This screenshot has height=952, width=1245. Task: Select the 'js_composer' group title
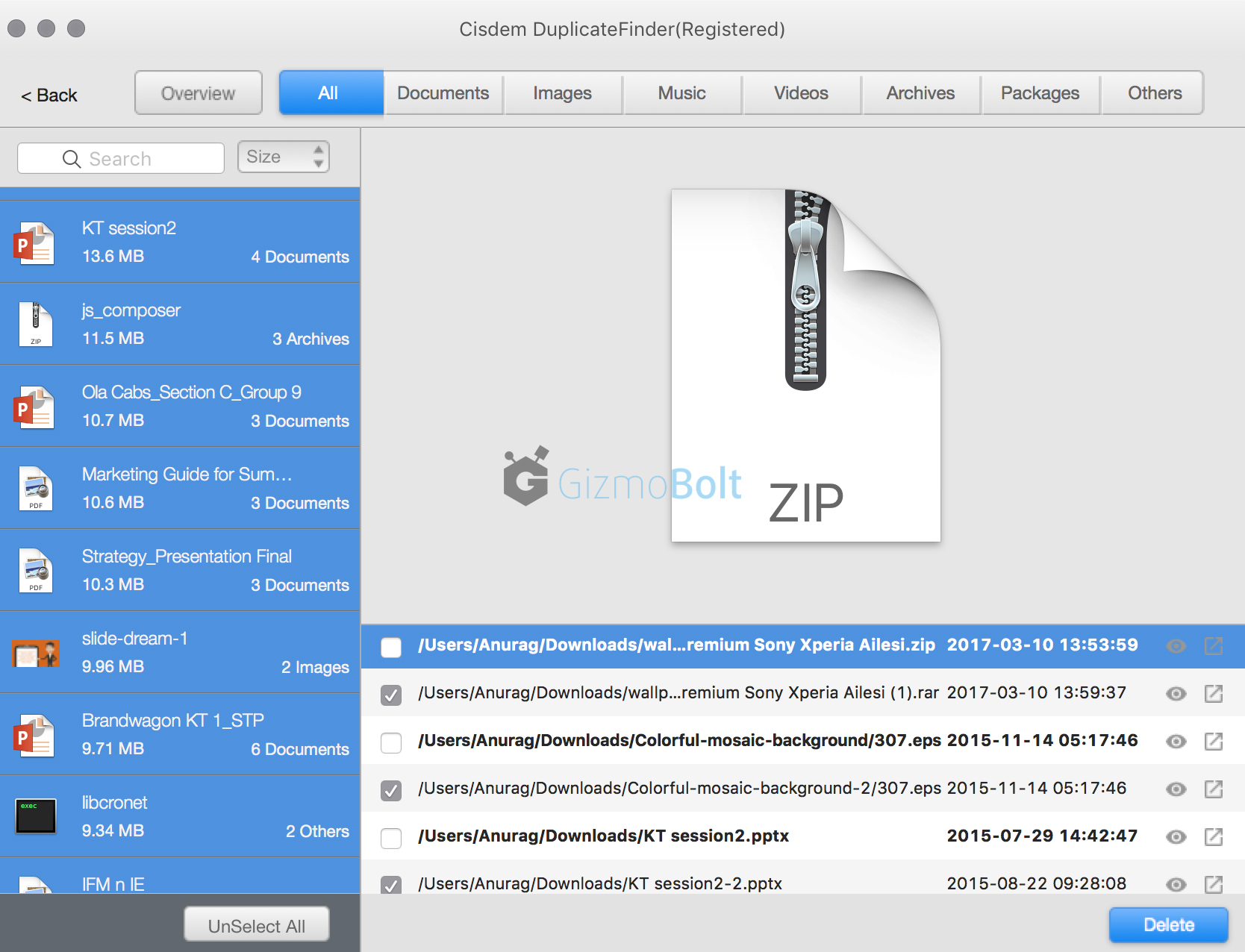point(131,311)
